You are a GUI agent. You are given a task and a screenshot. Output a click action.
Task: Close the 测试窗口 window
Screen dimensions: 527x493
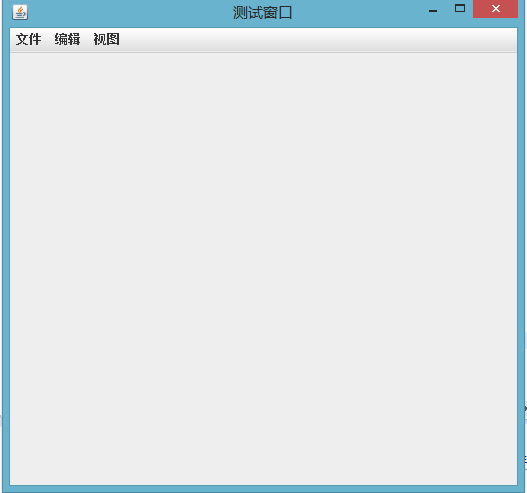495,9
